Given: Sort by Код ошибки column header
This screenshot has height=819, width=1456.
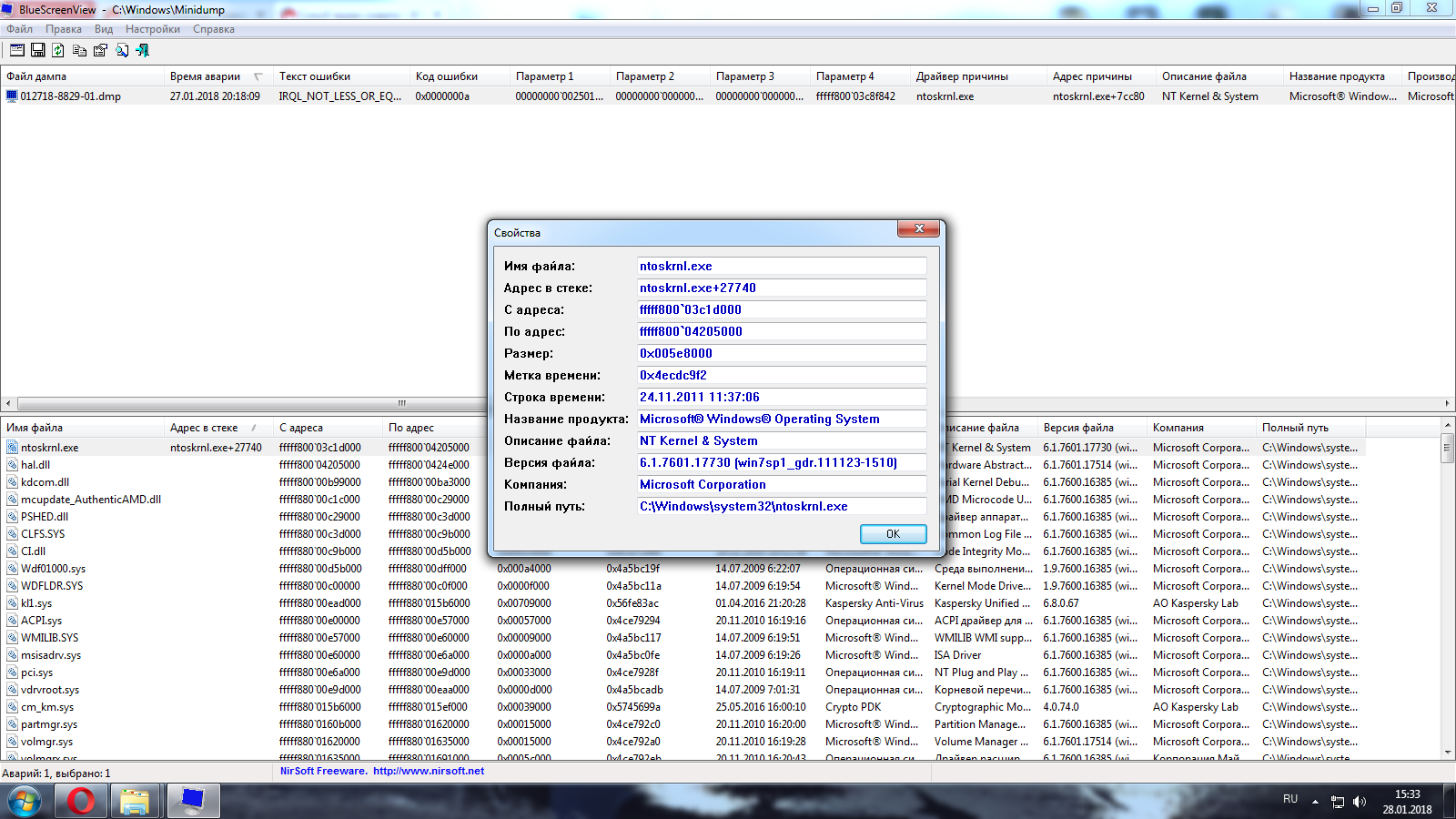Looking at the screenshot, I should (x=460, y=76).
